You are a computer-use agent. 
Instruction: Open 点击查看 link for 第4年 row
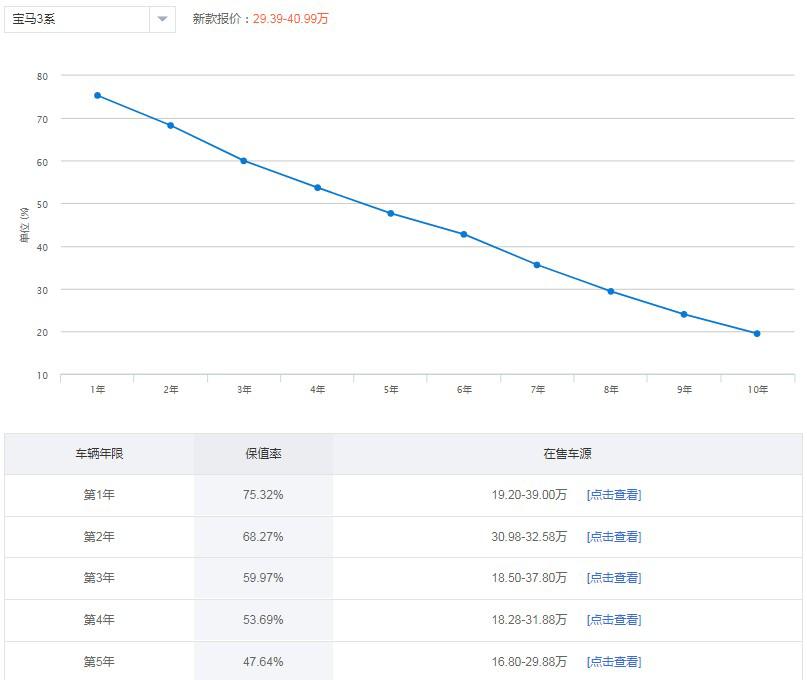[x=614, y=620]
